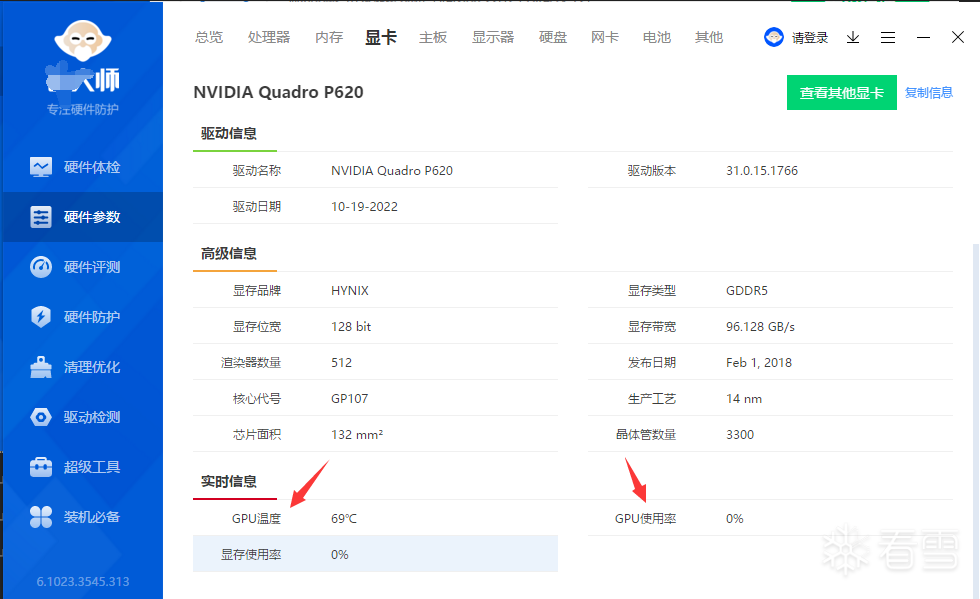The image size is (980, 599).
Task: Minimize the window
Action: [x=923, y=38]
